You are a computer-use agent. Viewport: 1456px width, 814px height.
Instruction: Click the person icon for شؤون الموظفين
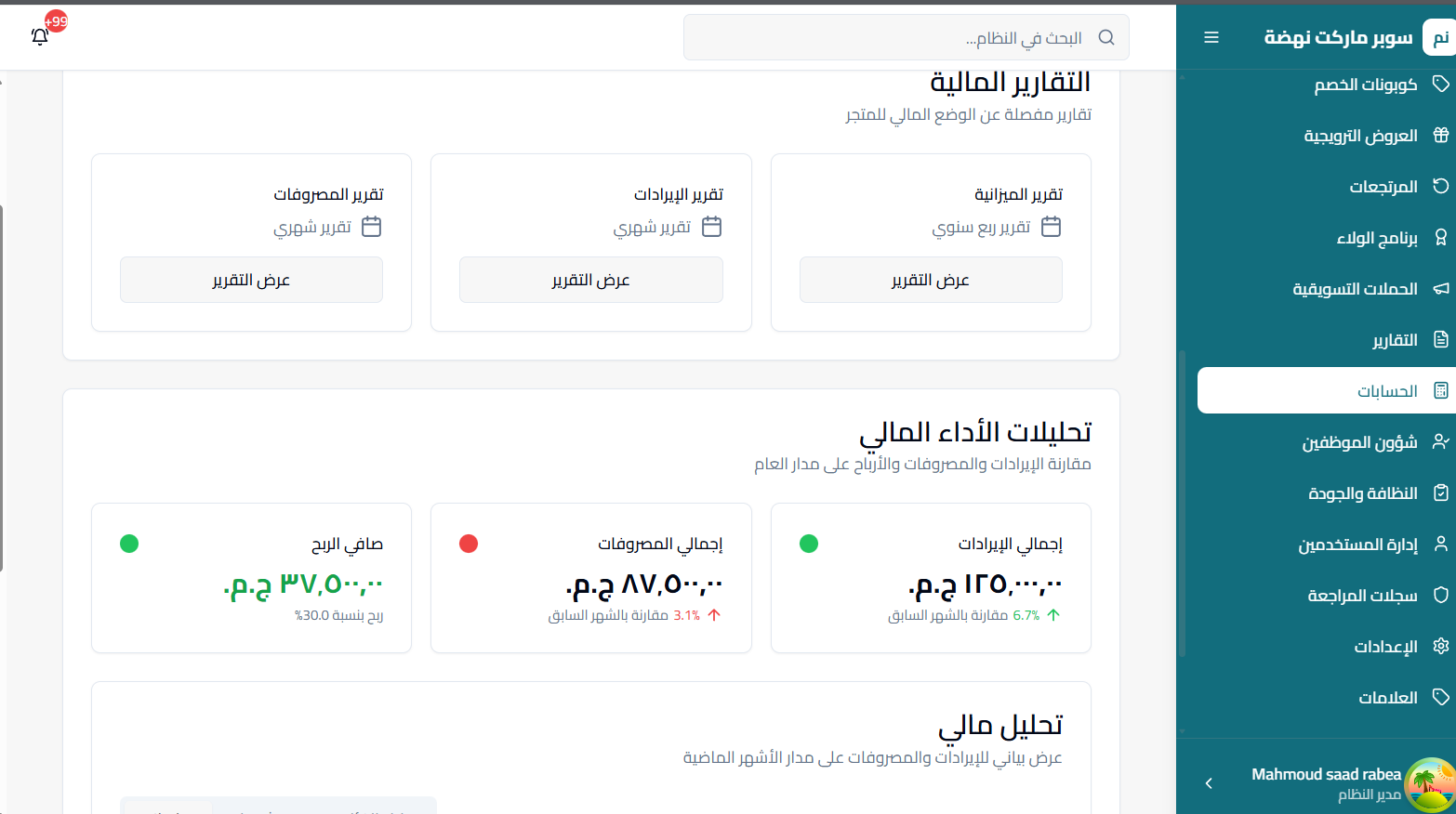(1440, 441)
